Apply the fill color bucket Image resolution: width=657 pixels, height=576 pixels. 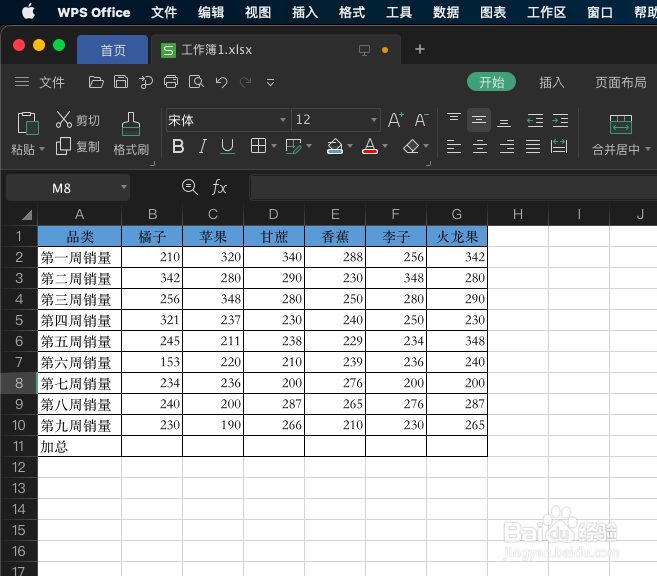click(335, 146)
